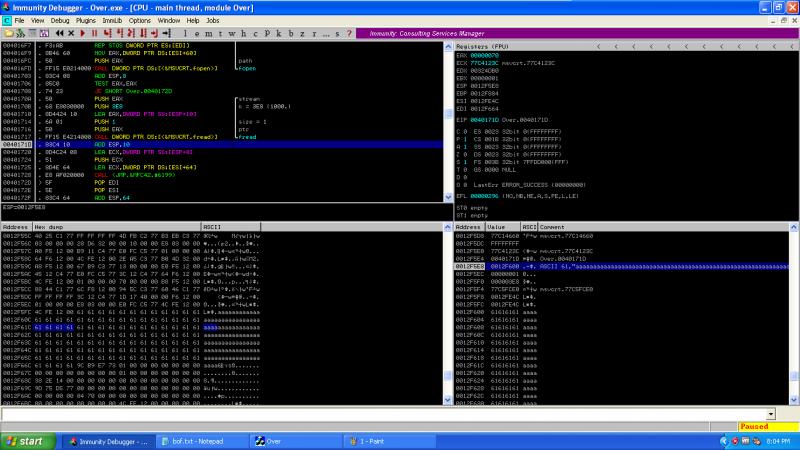The image size is (800, 450).
Task: Run the program with the red play icon
Action: pos(83,34)
